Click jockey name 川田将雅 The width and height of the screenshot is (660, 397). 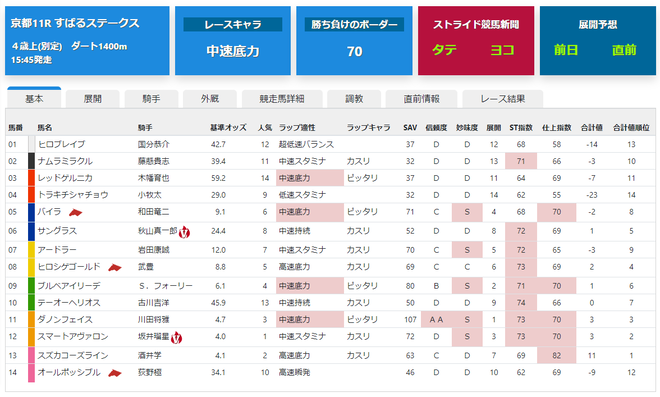[154, 320]
